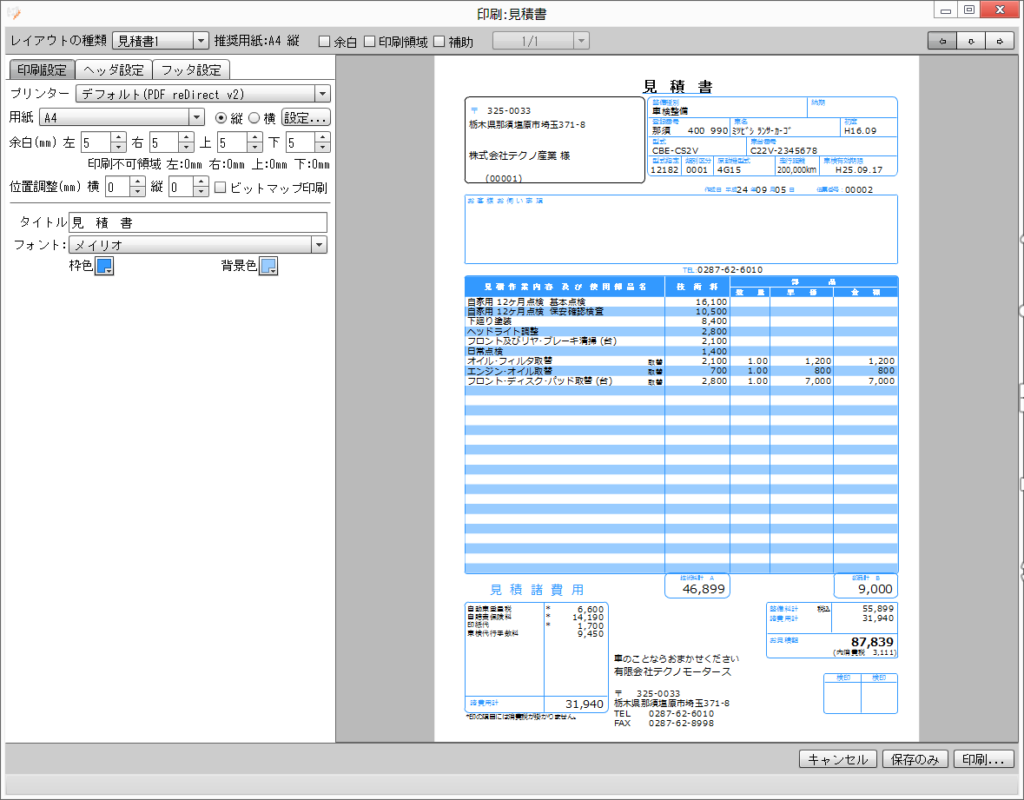Click the 設定... paper settings button
This screenshot has height=800, width=1024.
pos(306,118)
